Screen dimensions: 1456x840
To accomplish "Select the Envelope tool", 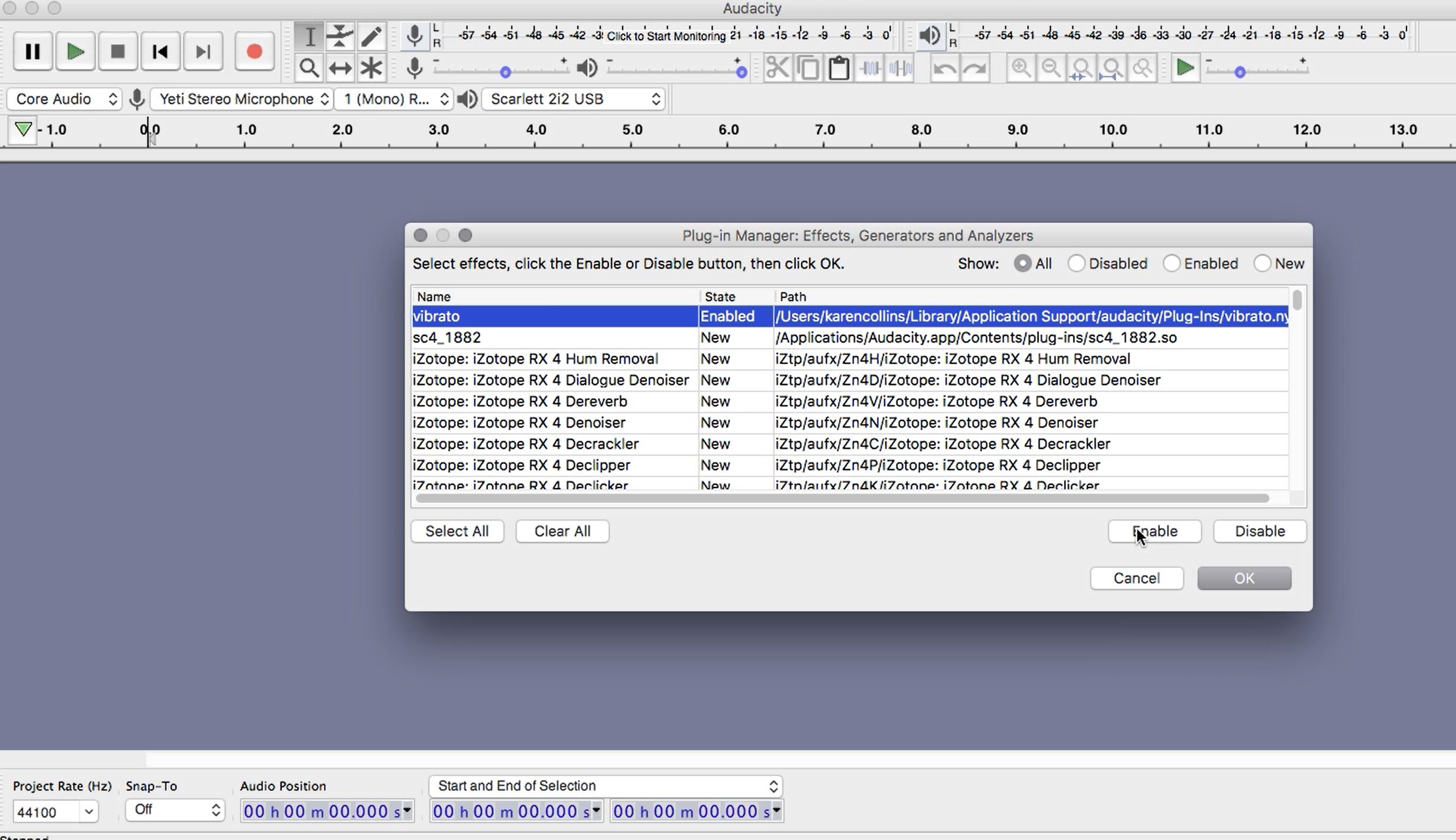I will coord(340,35).
